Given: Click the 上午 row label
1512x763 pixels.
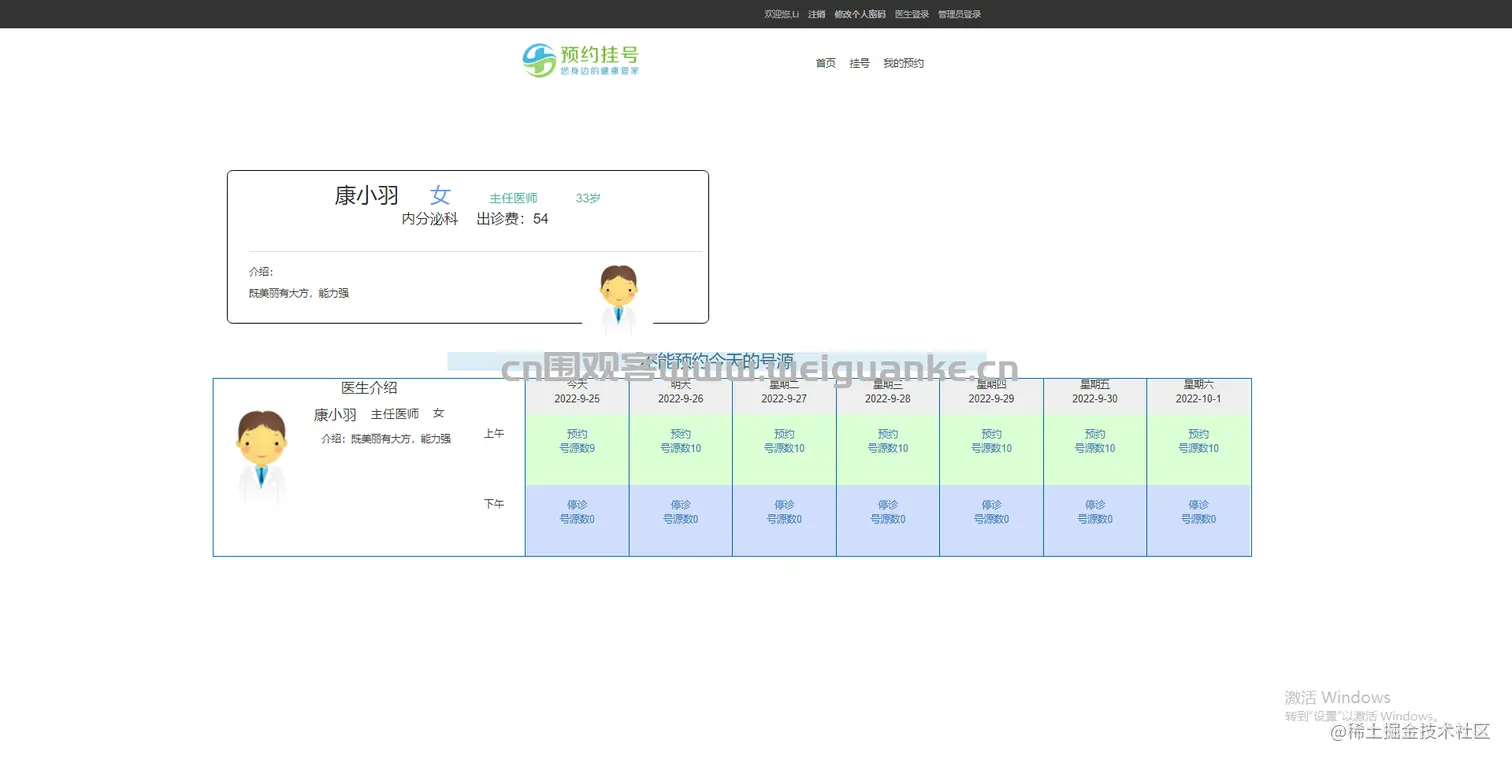Looking at the screenshot, I should [x=494, y=434].
